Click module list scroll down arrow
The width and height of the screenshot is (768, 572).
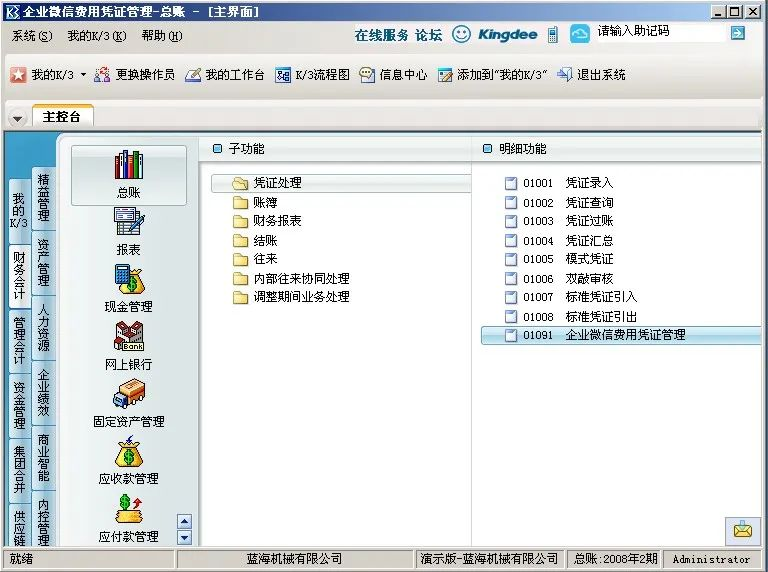[x=184, y=537]
